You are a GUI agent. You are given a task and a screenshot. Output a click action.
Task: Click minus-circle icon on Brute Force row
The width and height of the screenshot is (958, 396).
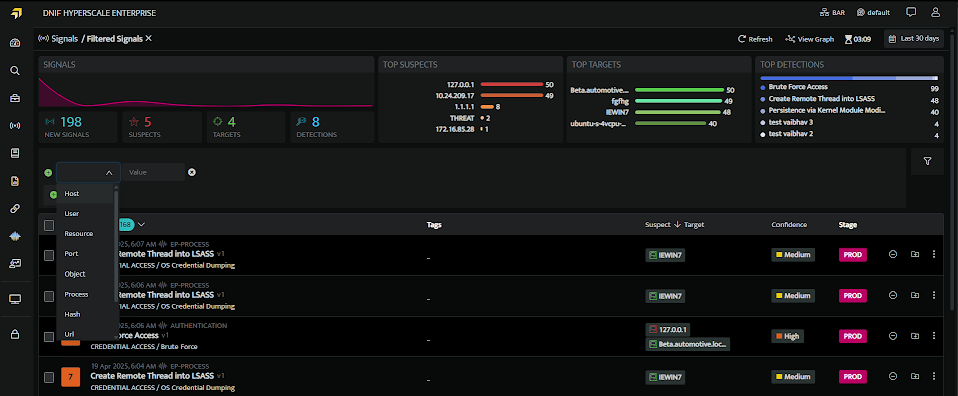pyautogui.click(x=893, y=336)
